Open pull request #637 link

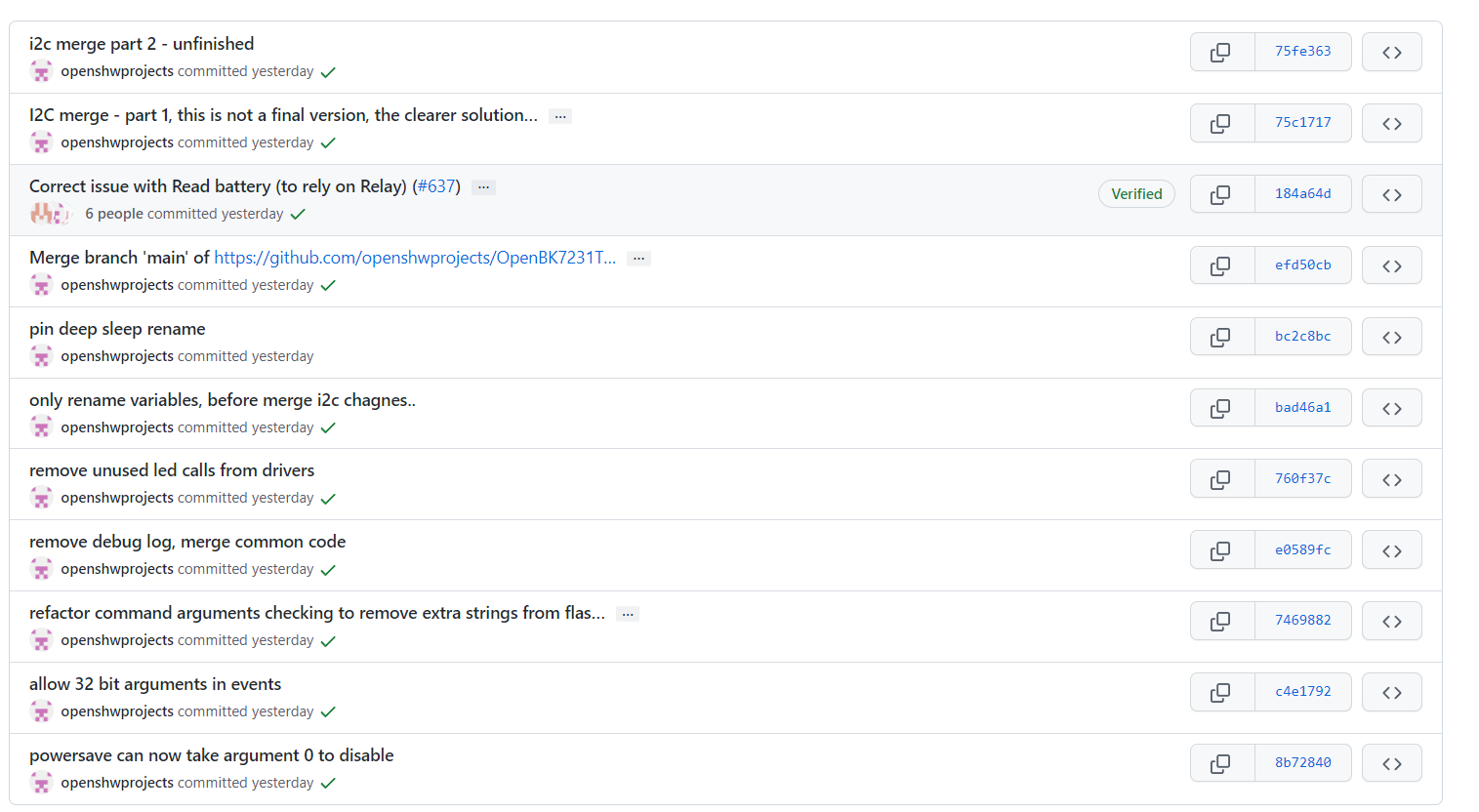pyautogui.click(x=436, y=186)
